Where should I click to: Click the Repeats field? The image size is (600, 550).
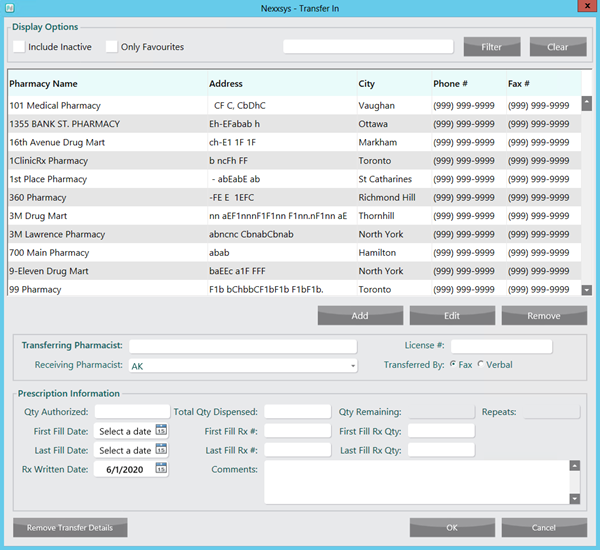[x=551, y=412]
